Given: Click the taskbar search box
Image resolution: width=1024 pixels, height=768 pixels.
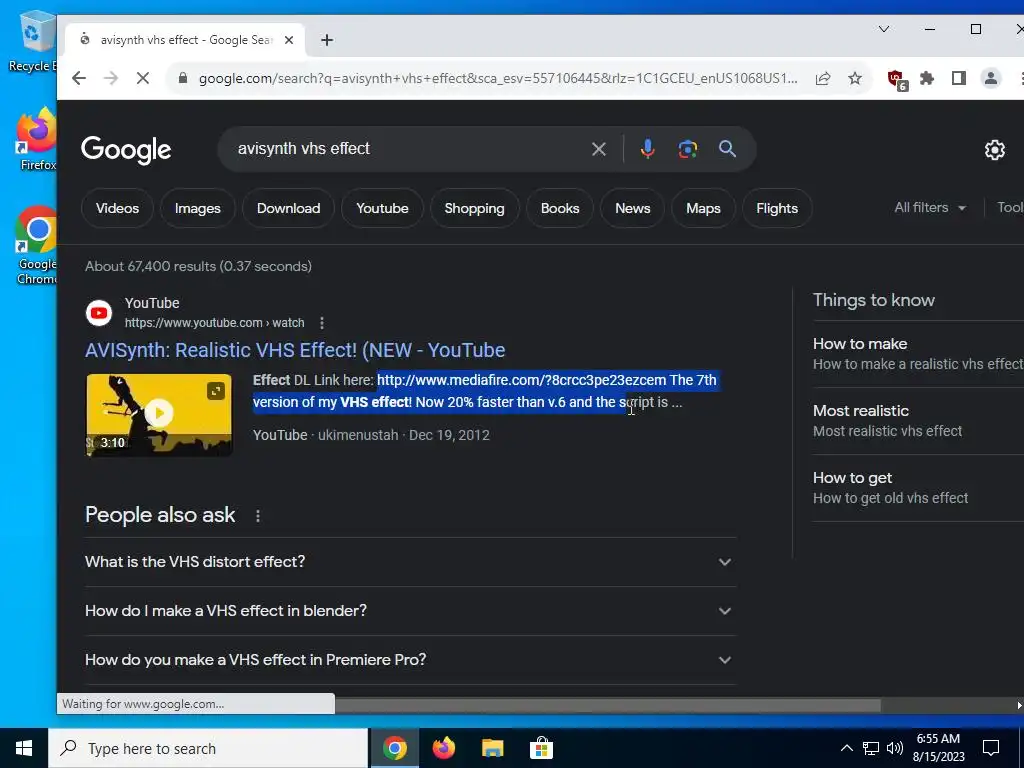Looking at the screenshot, I should click(208, 748).
